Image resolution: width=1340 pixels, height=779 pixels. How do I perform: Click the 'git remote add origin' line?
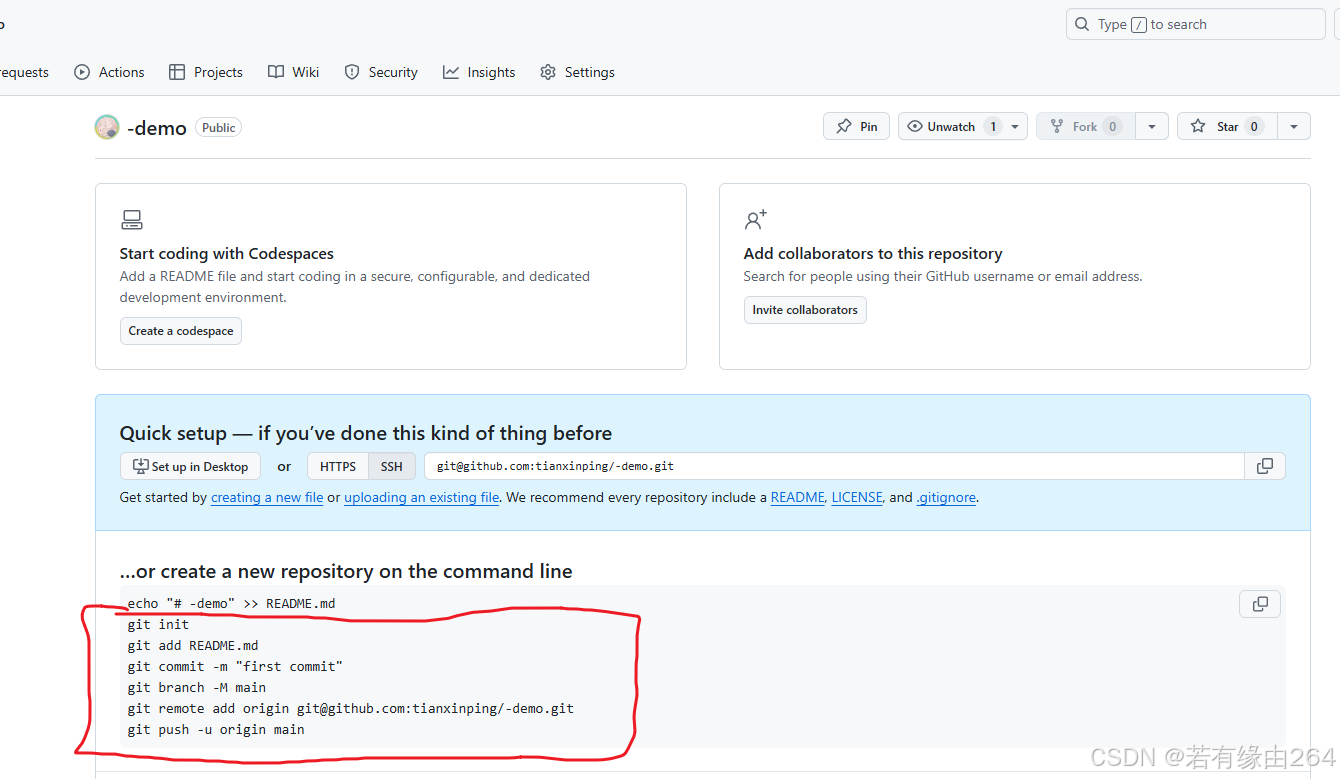351,708
